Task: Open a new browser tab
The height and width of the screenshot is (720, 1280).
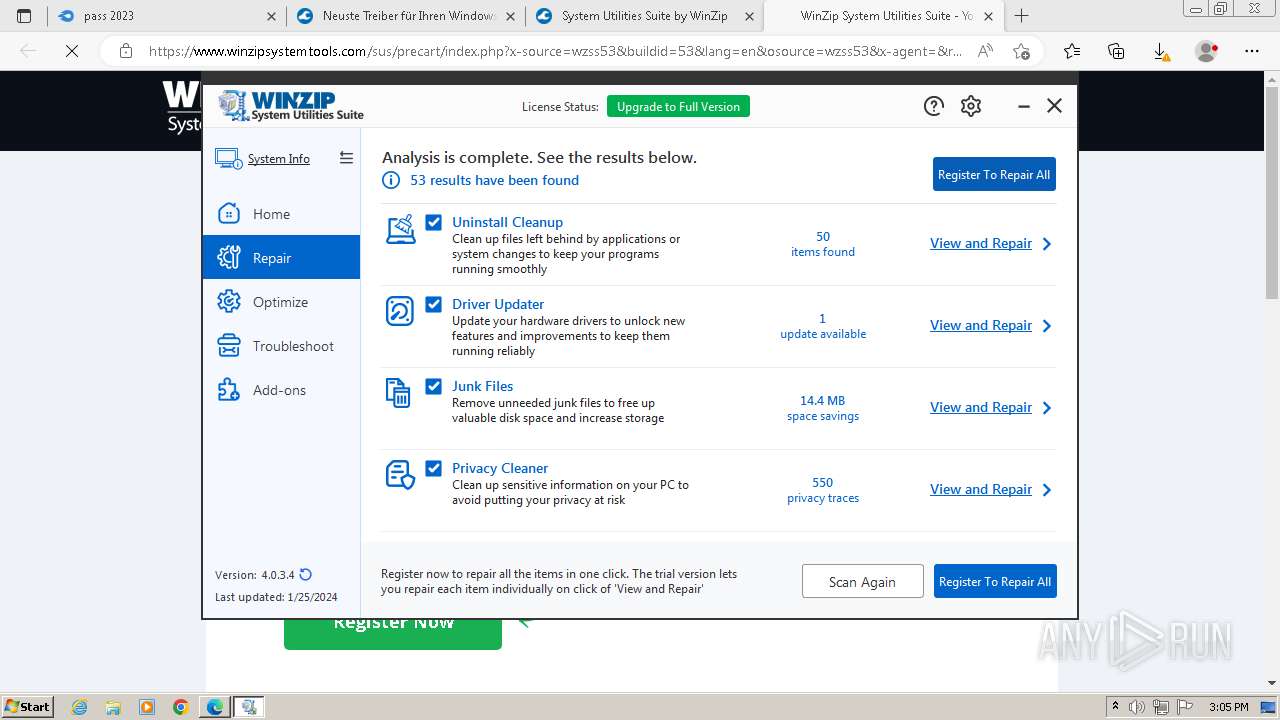Action: click(1021, 16)
